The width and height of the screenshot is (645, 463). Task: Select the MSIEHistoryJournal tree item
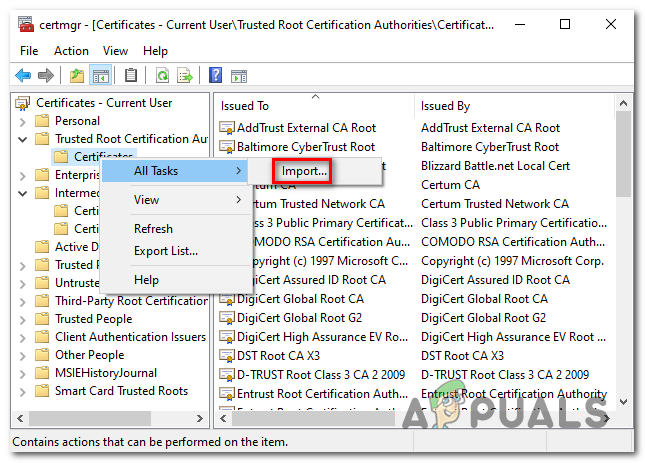106,373
